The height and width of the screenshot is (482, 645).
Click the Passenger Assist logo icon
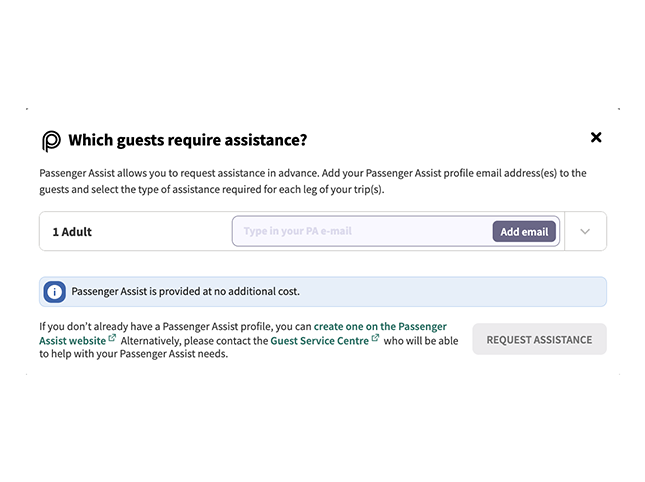(x=51, y=141)
